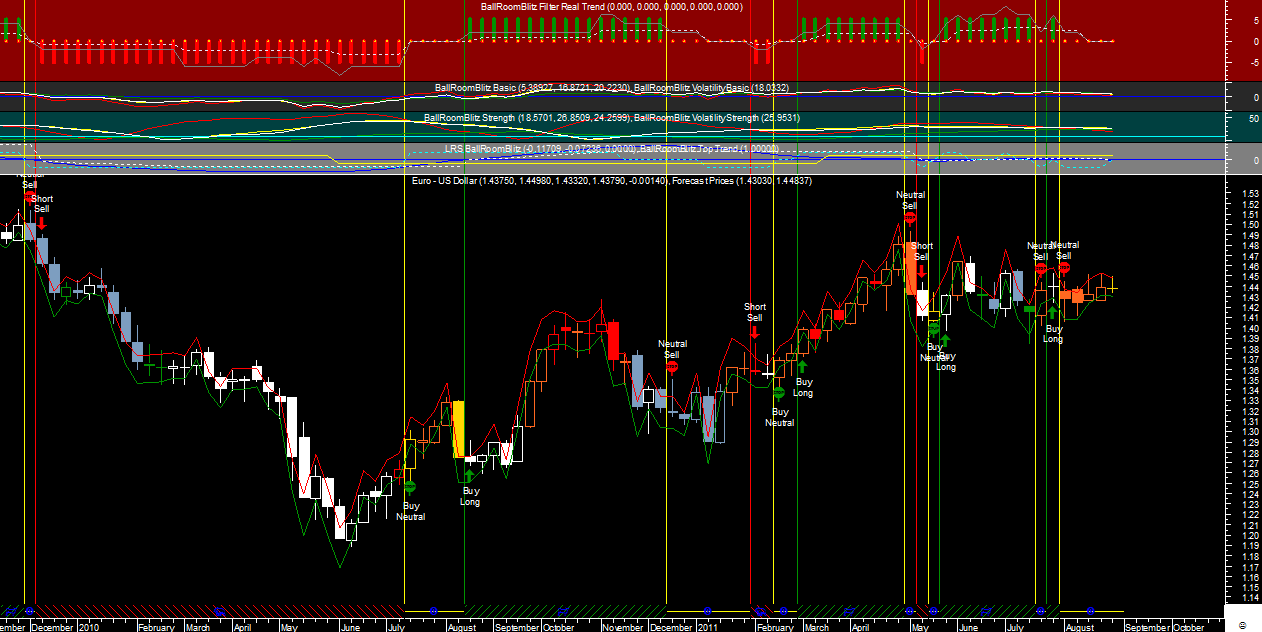Click the red Short Sell arrow in February 2011
1262x632 pixels.
(755, 332)
